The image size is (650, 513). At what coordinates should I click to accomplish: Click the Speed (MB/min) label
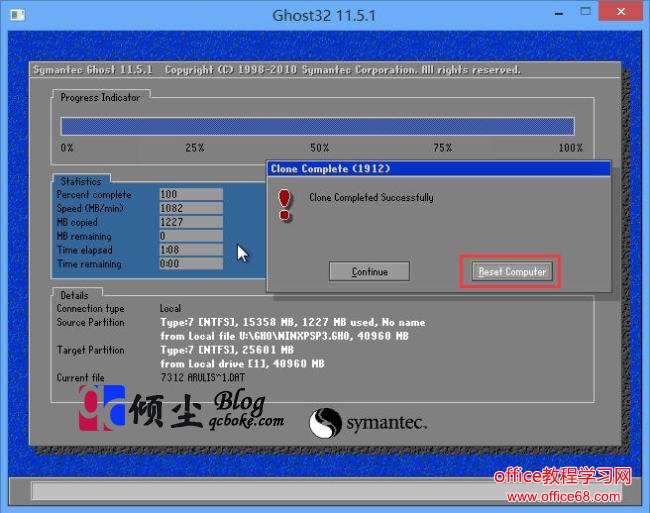tap(90, 208)
